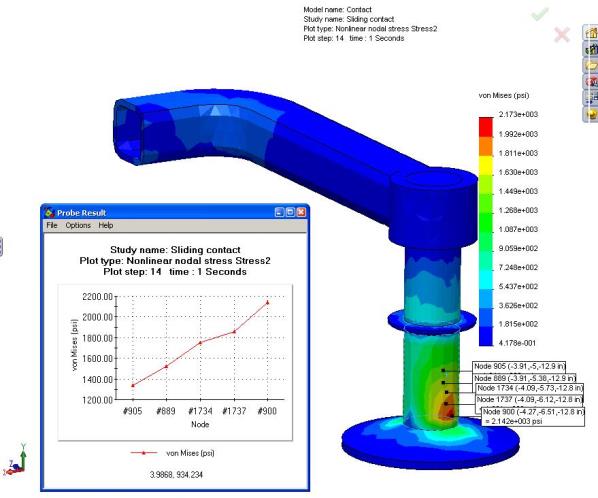Click the red task pane icon
Viewport: 598px width, 498px height.
(x=591, y=82)
